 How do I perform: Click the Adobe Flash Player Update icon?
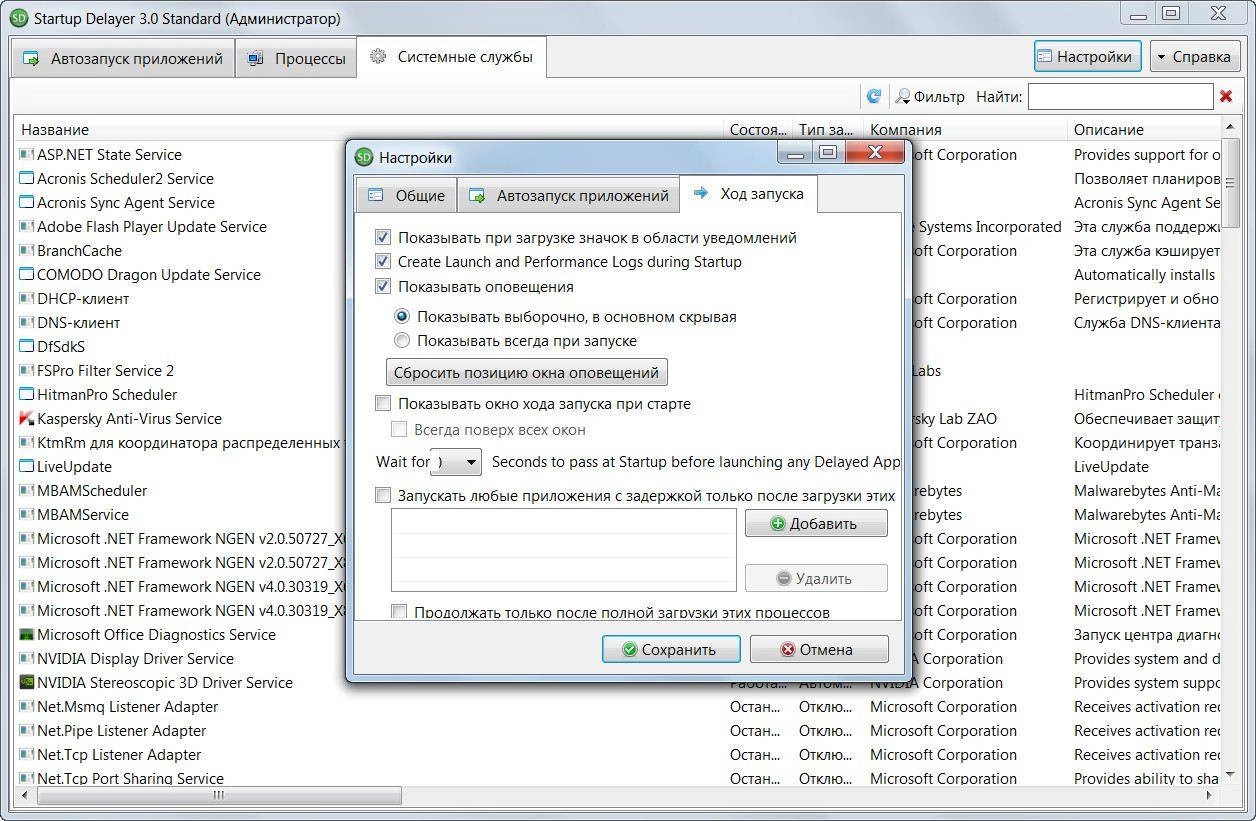tap(27, 227)
